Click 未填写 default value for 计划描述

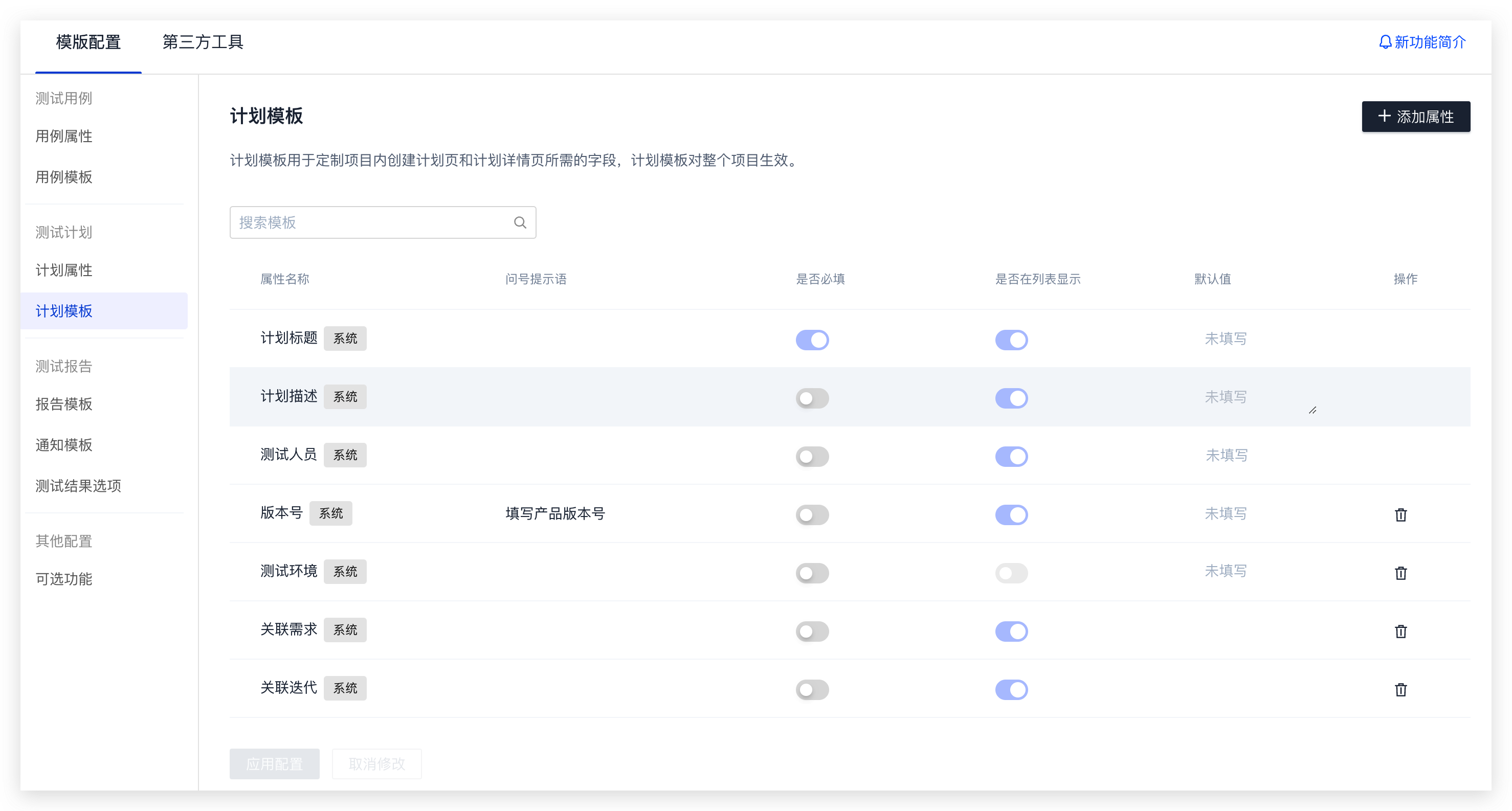pos(1226,397)
